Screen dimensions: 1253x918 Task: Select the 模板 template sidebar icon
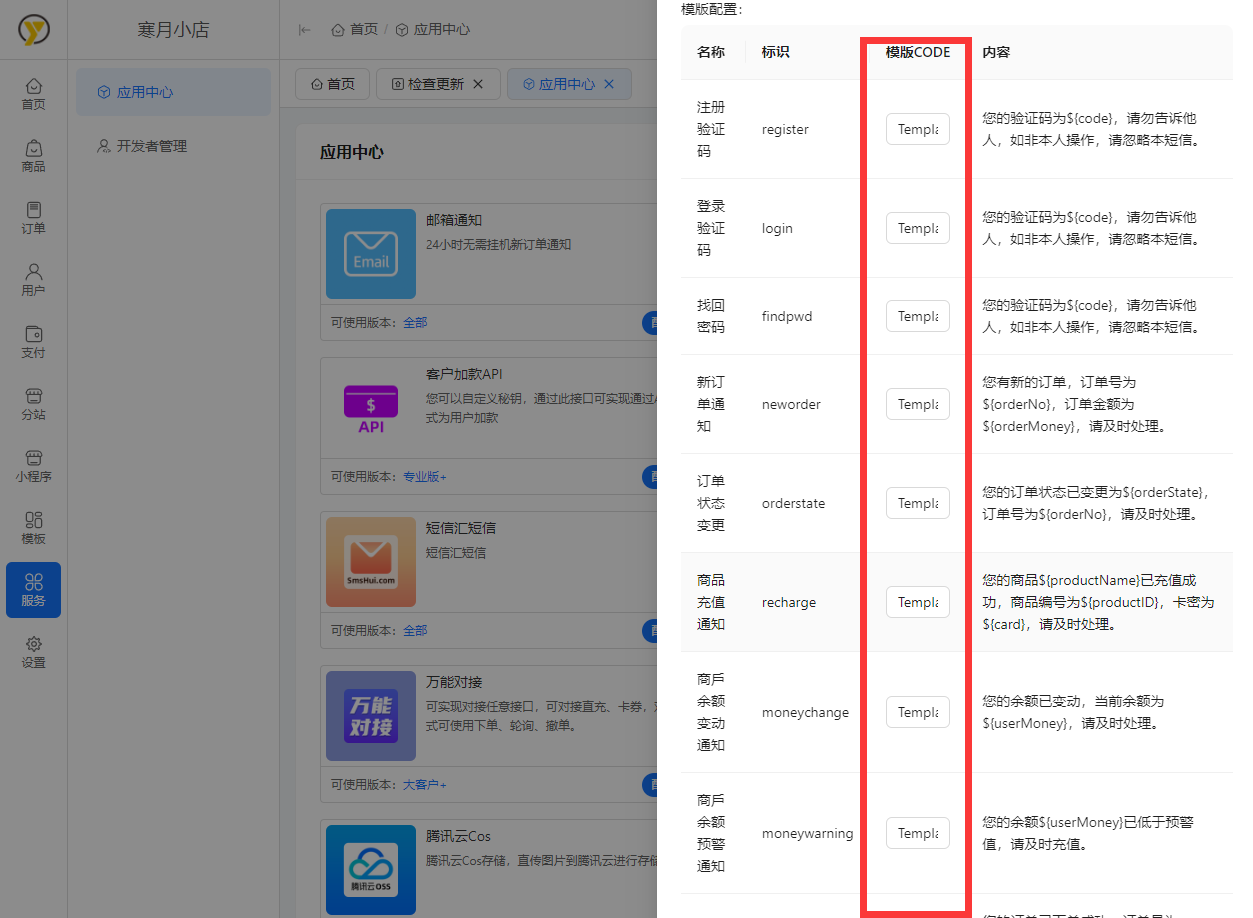33,528
